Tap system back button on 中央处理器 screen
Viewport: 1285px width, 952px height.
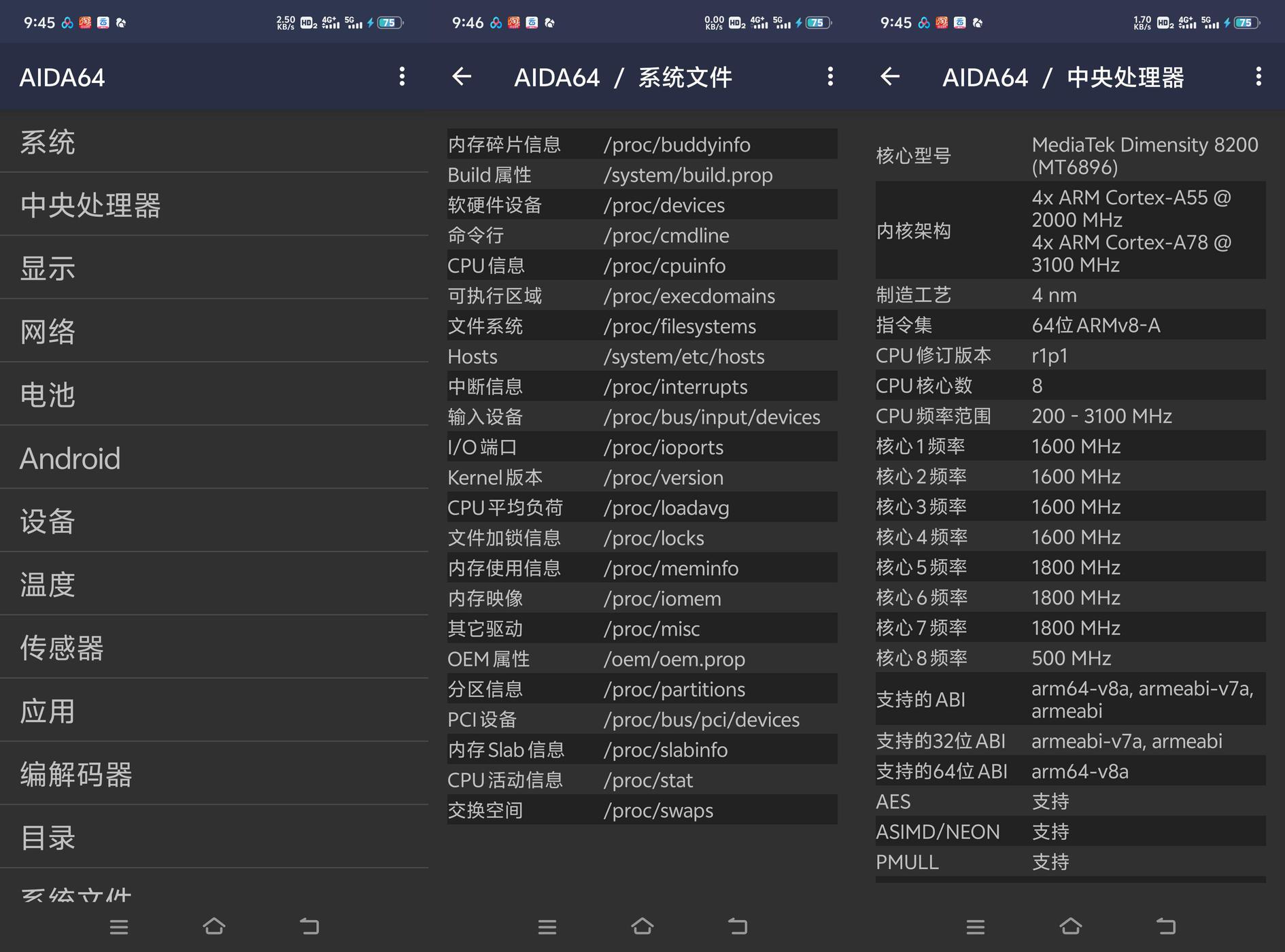1166,926
